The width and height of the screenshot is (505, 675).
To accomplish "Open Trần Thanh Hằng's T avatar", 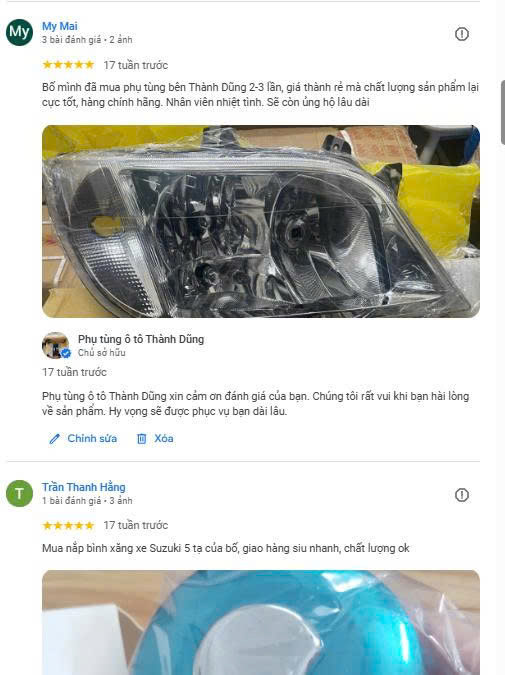I will 19,493.
